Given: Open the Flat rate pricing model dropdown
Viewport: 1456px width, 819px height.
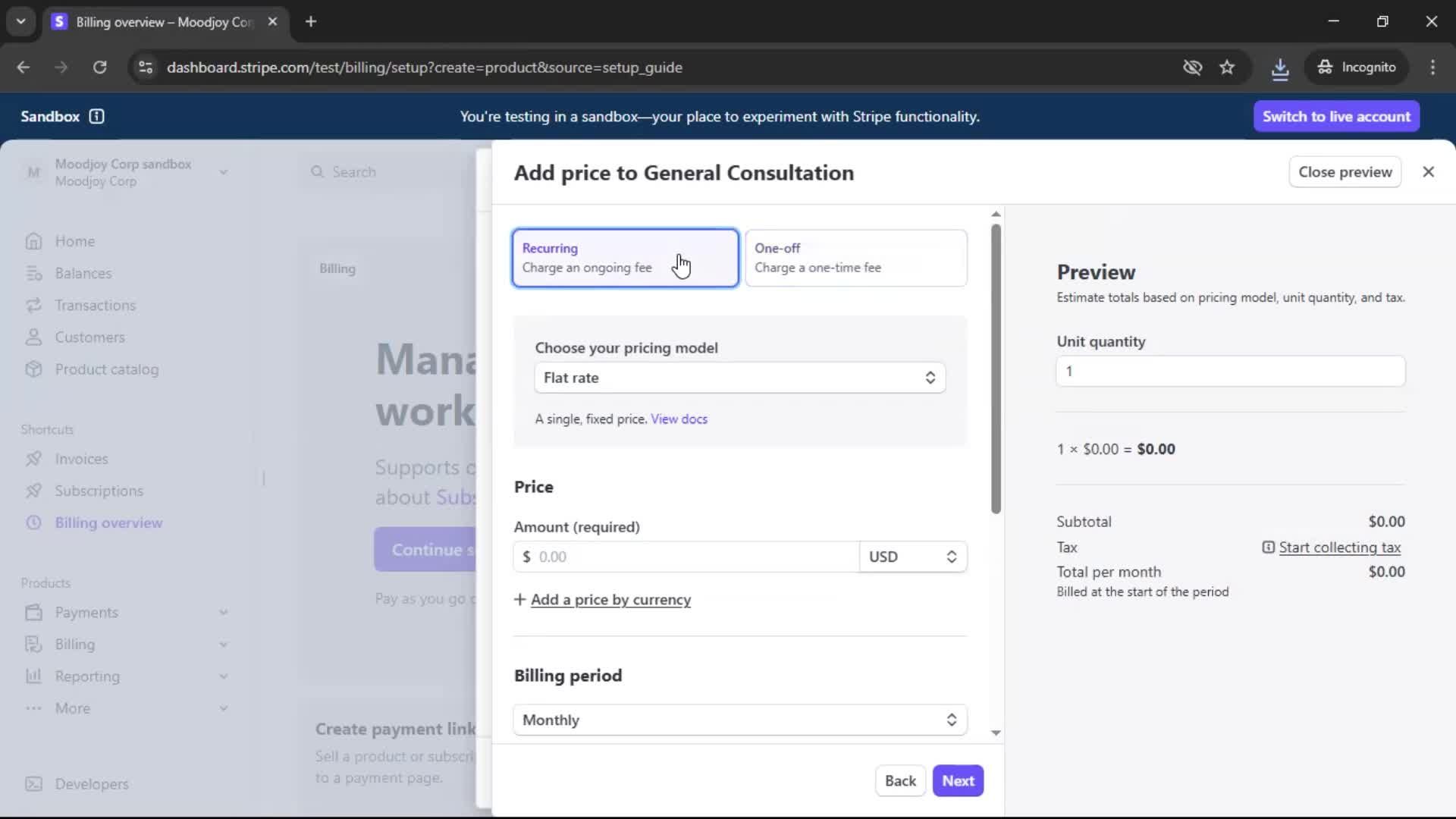Looking at the screenshot, I should pos(739,378).
